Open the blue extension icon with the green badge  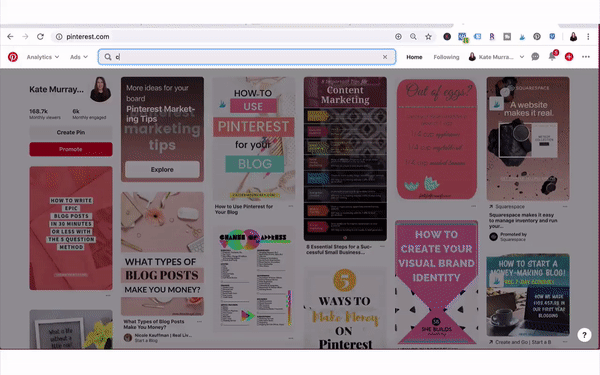tap(462, 37)
